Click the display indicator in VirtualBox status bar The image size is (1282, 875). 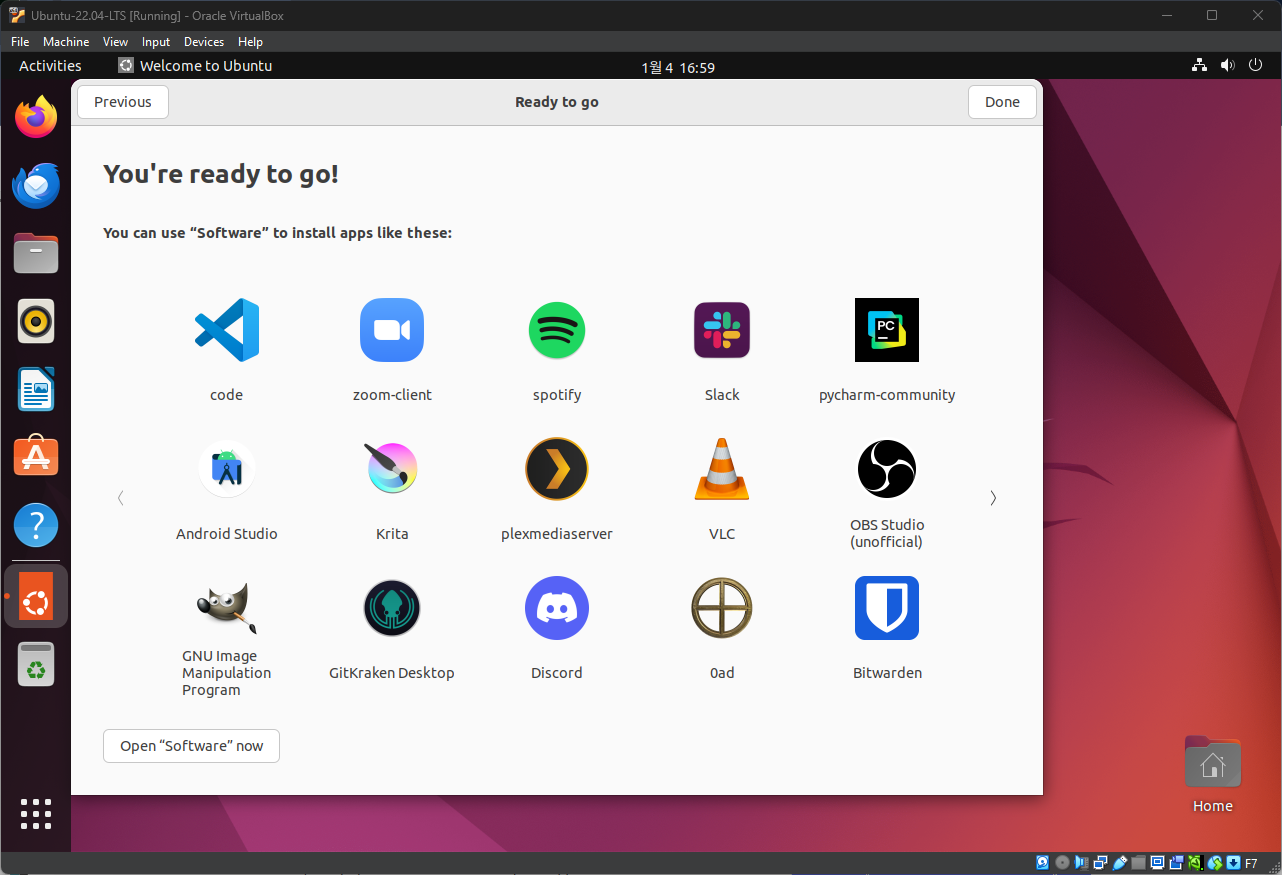coord(1158,863)
